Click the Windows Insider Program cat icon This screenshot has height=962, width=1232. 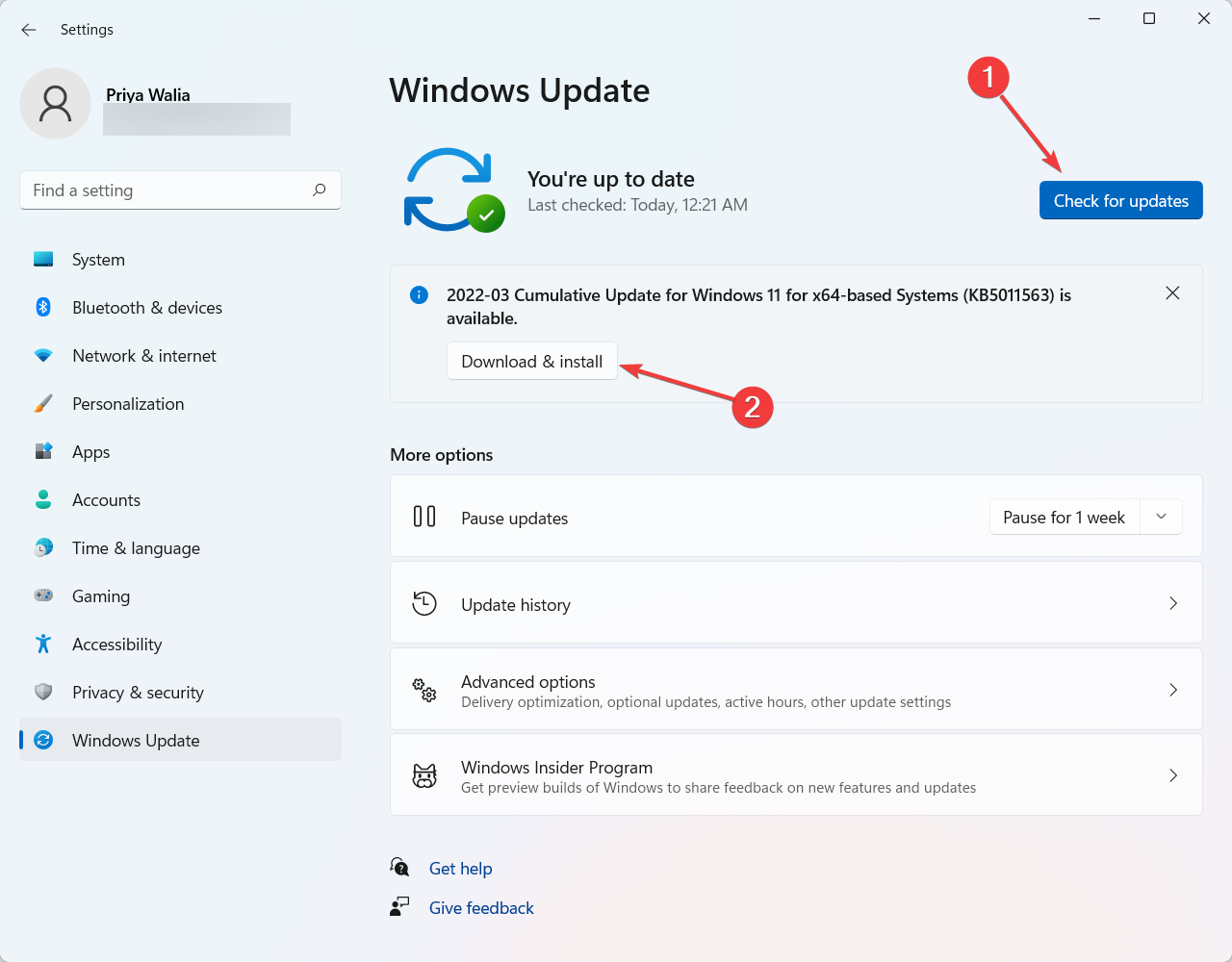(x=424, y=775)
